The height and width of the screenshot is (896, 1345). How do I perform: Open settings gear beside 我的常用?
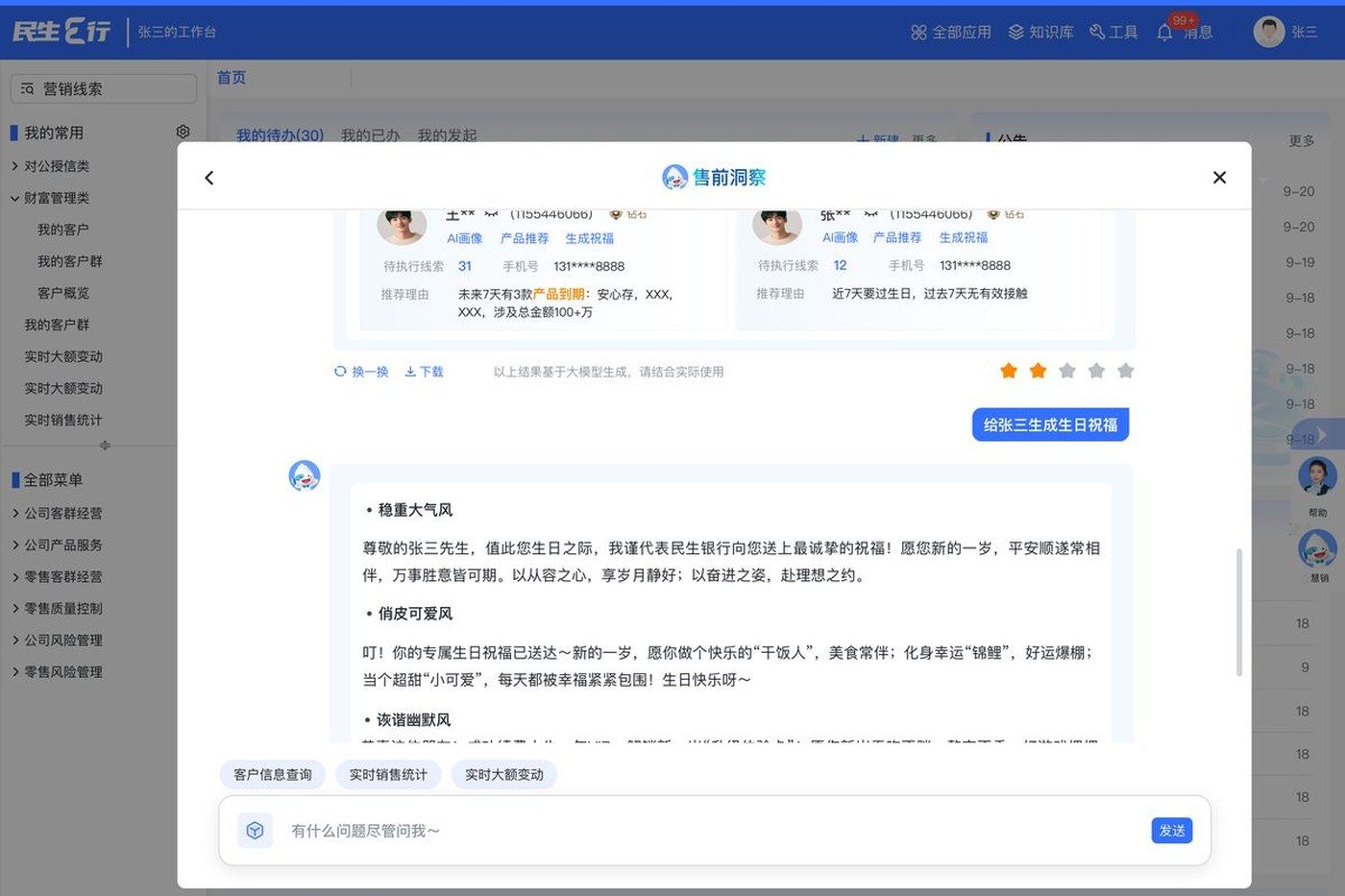(183, 132)
